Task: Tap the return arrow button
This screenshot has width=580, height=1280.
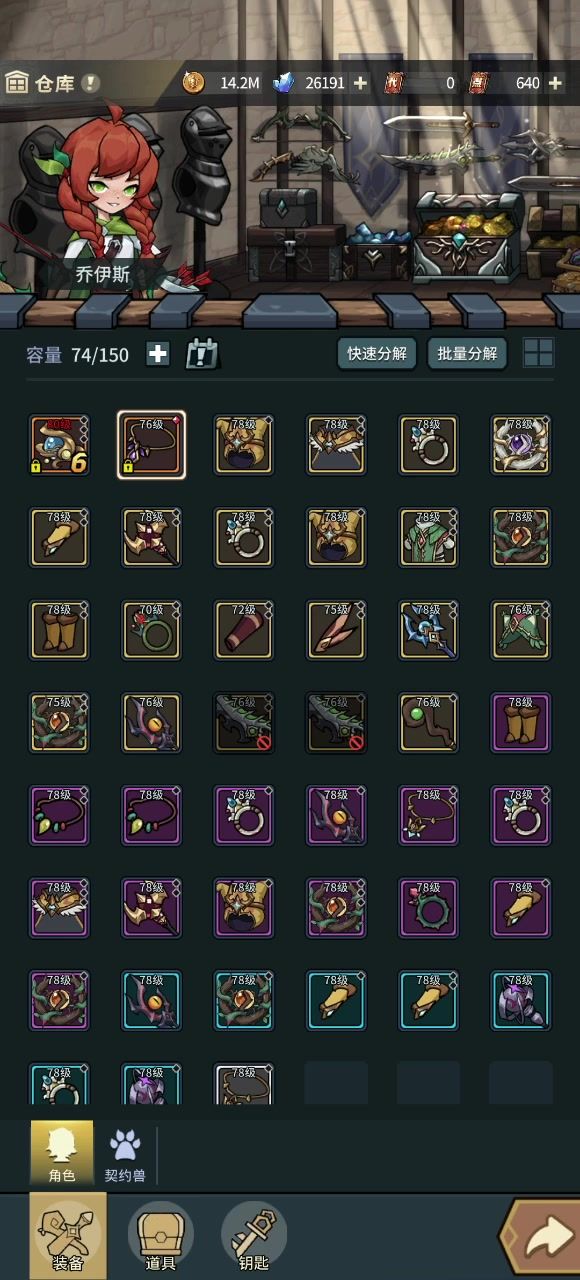Action: [x=542, y=1240]
